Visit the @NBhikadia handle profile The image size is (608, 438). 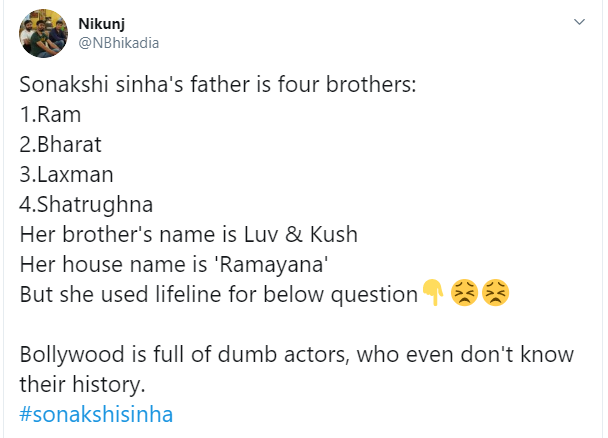click(x=118, y=42)
